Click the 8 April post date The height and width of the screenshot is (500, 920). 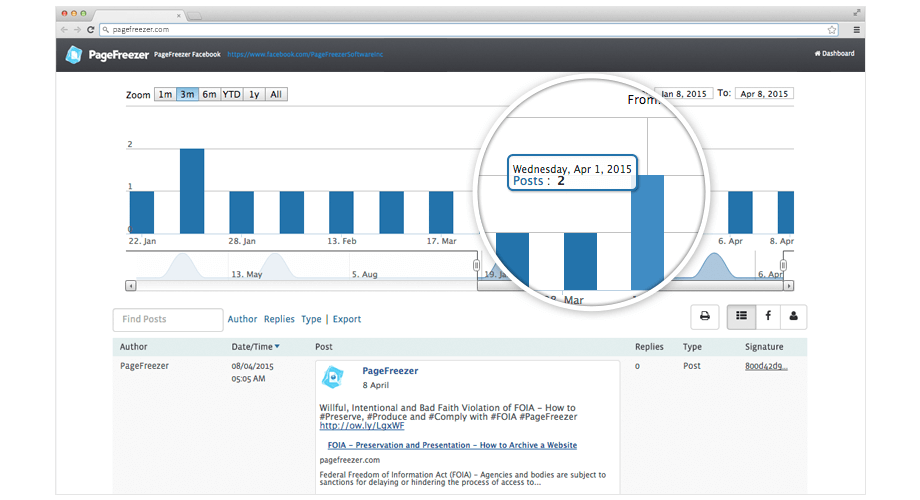(376, 386)
